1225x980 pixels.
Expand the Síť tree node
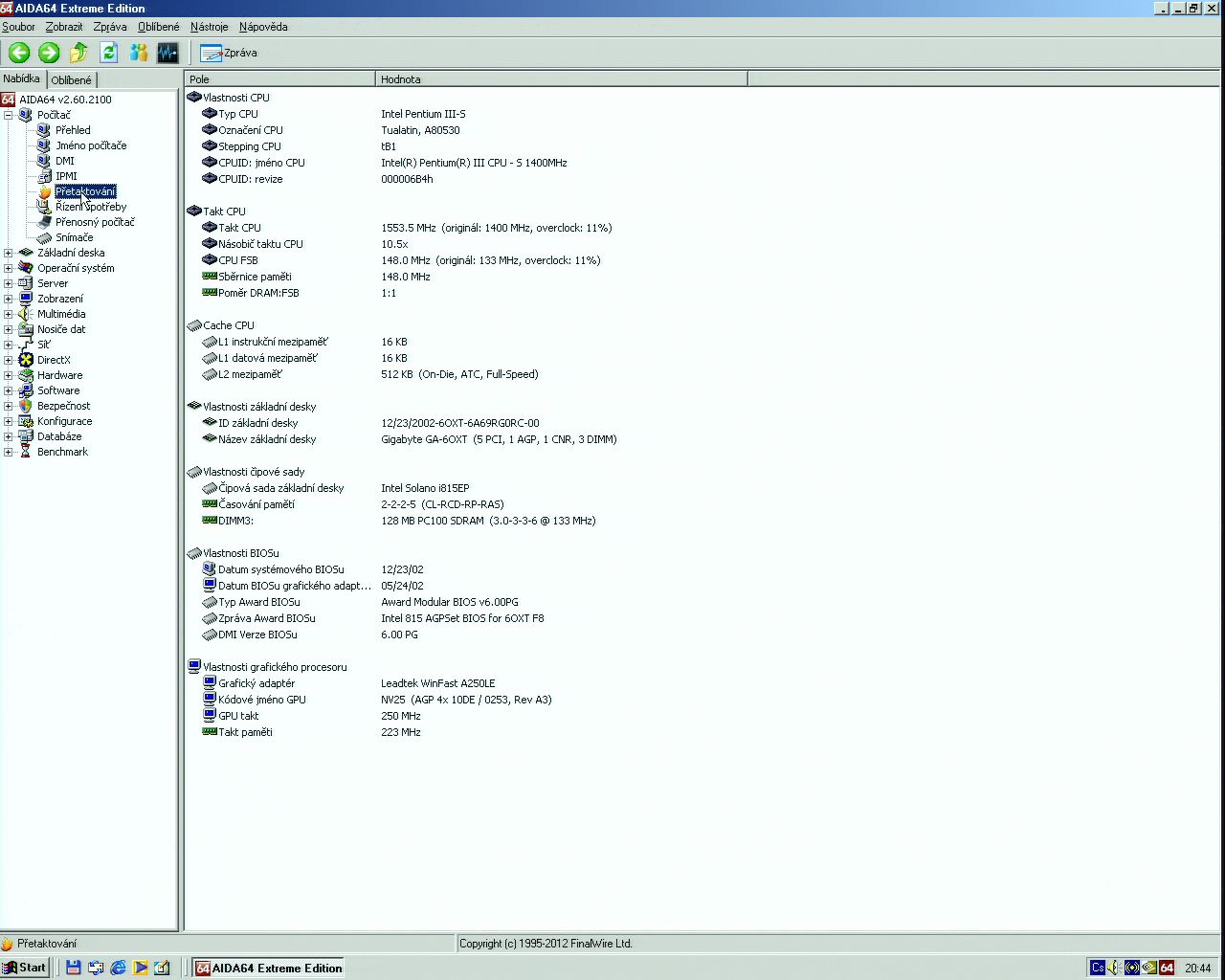9,345
